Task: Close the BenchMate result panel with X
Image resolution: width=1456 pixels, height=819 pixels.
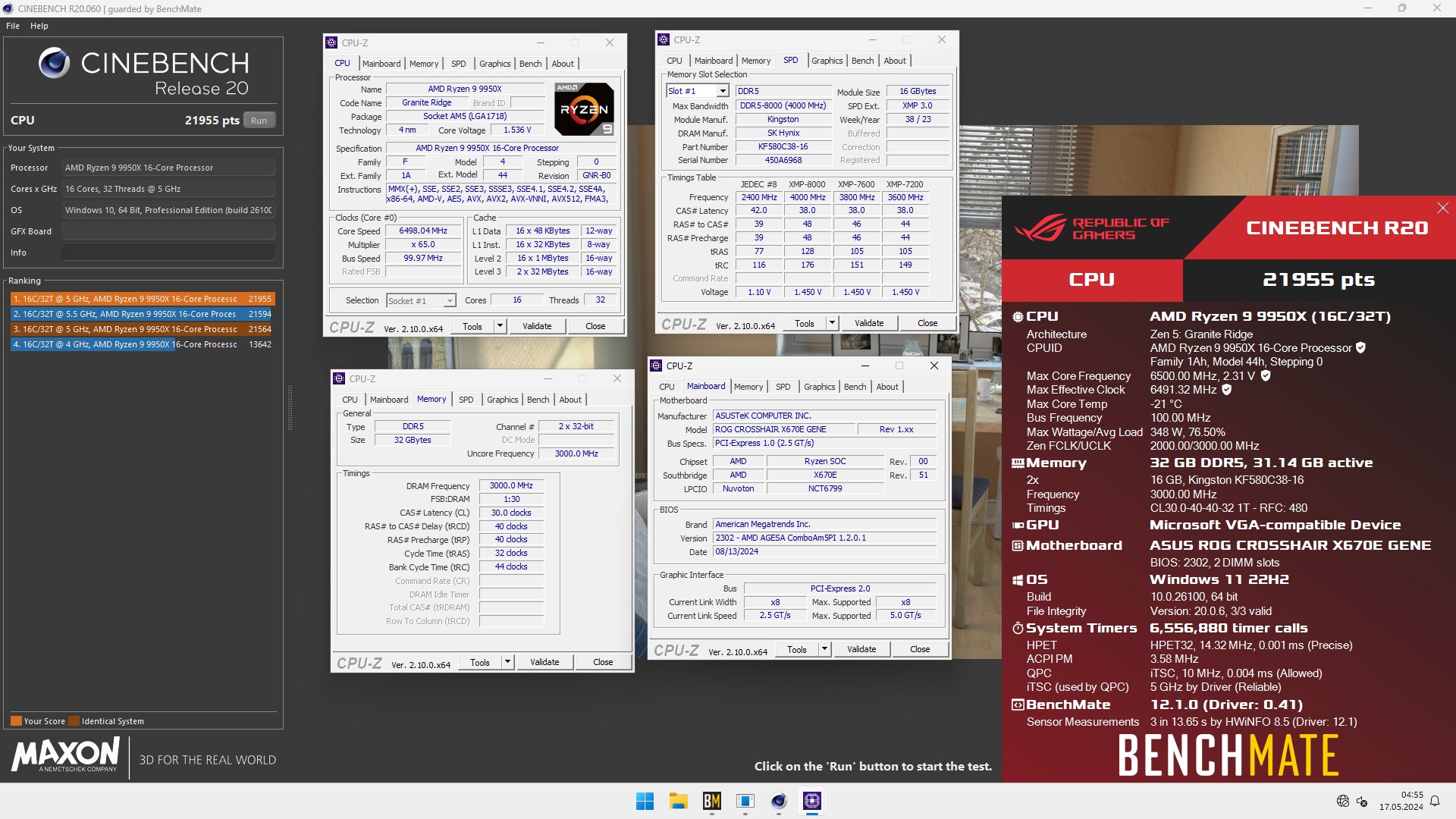Action: pyautogui.click(x=1442, y=207)
